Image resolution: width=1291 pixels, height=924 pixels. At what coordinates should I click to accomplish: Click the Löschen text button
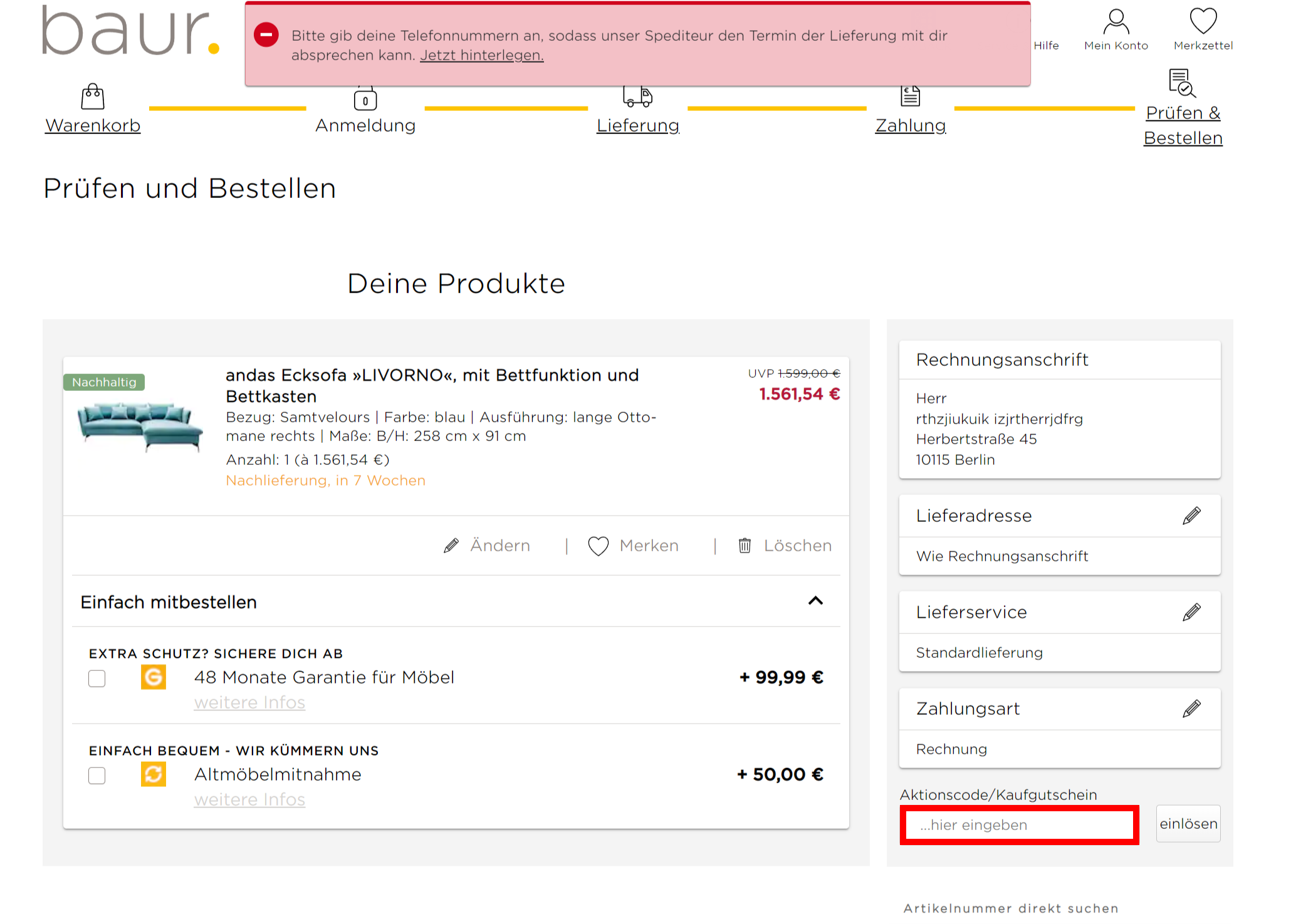(x=798, y=546)
